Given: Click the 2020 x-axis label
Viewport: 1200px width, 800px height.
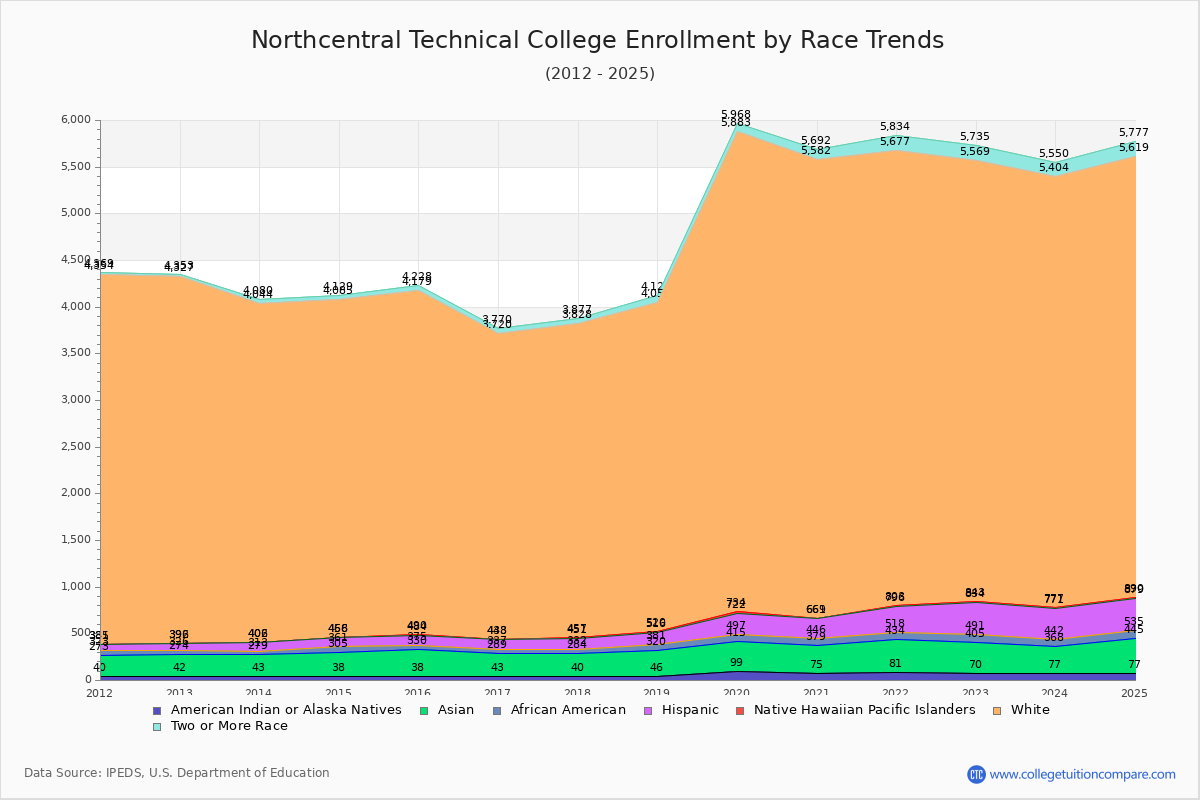Looking at the screenshot, I should click(736, 693).
